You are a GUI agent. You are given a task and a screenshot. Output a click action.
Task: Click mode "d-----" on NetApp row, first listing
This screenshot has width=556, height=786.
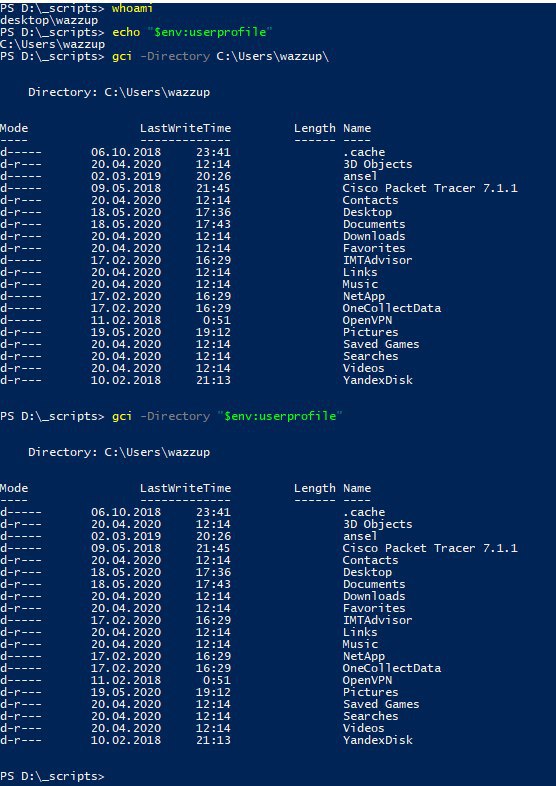pos(21,297)
